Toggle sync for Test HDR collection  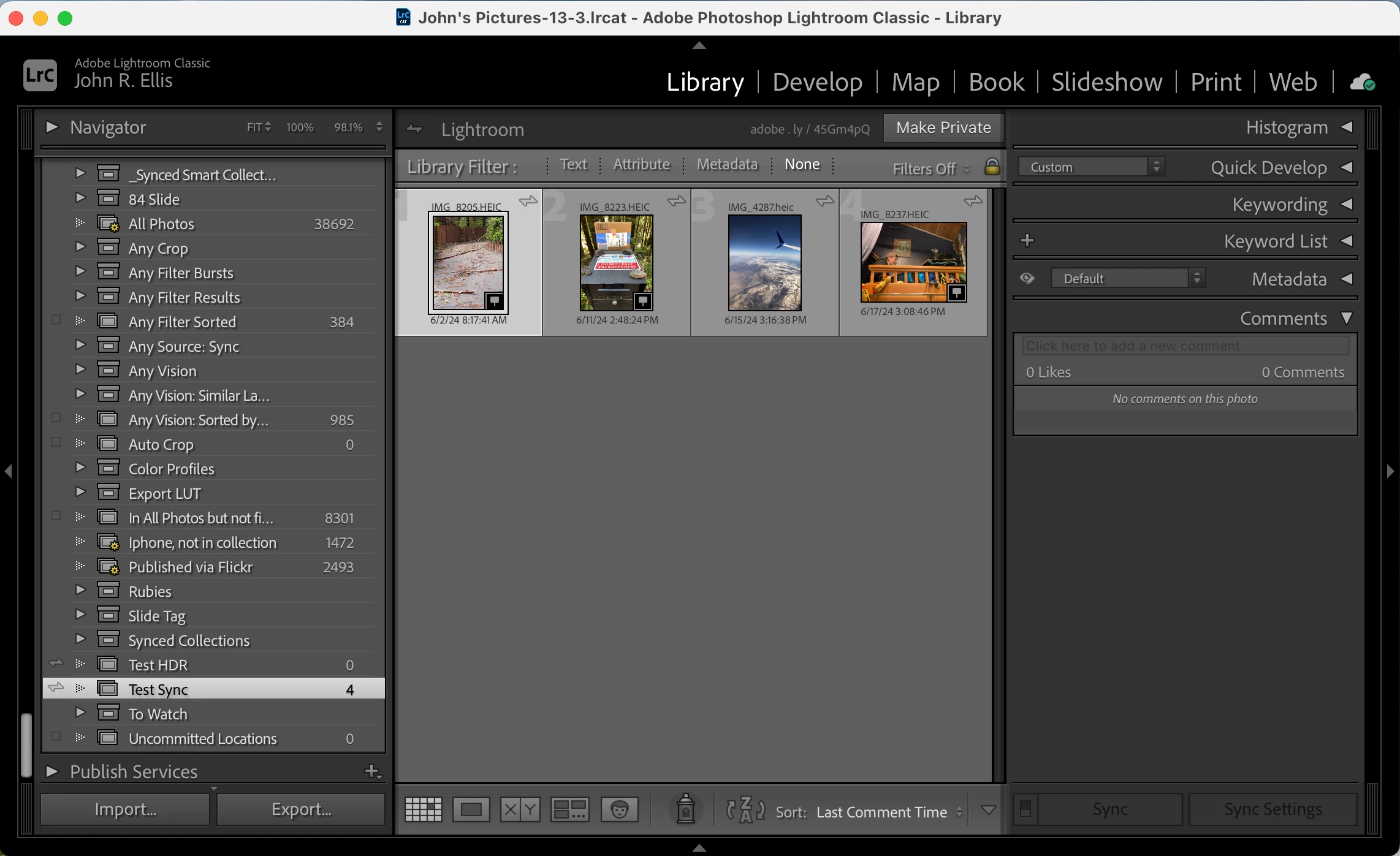56,663
